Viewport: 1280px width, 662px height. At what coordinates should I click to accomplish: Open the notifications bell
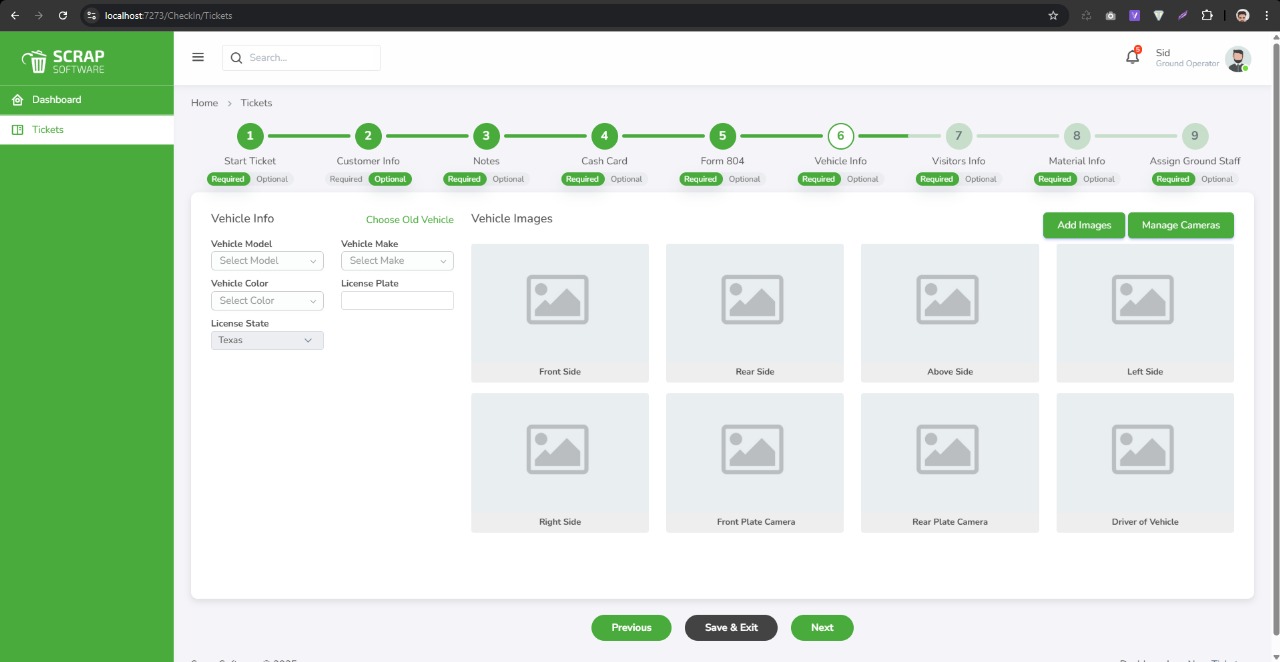pyautogui.click(x=1132, y=57)
